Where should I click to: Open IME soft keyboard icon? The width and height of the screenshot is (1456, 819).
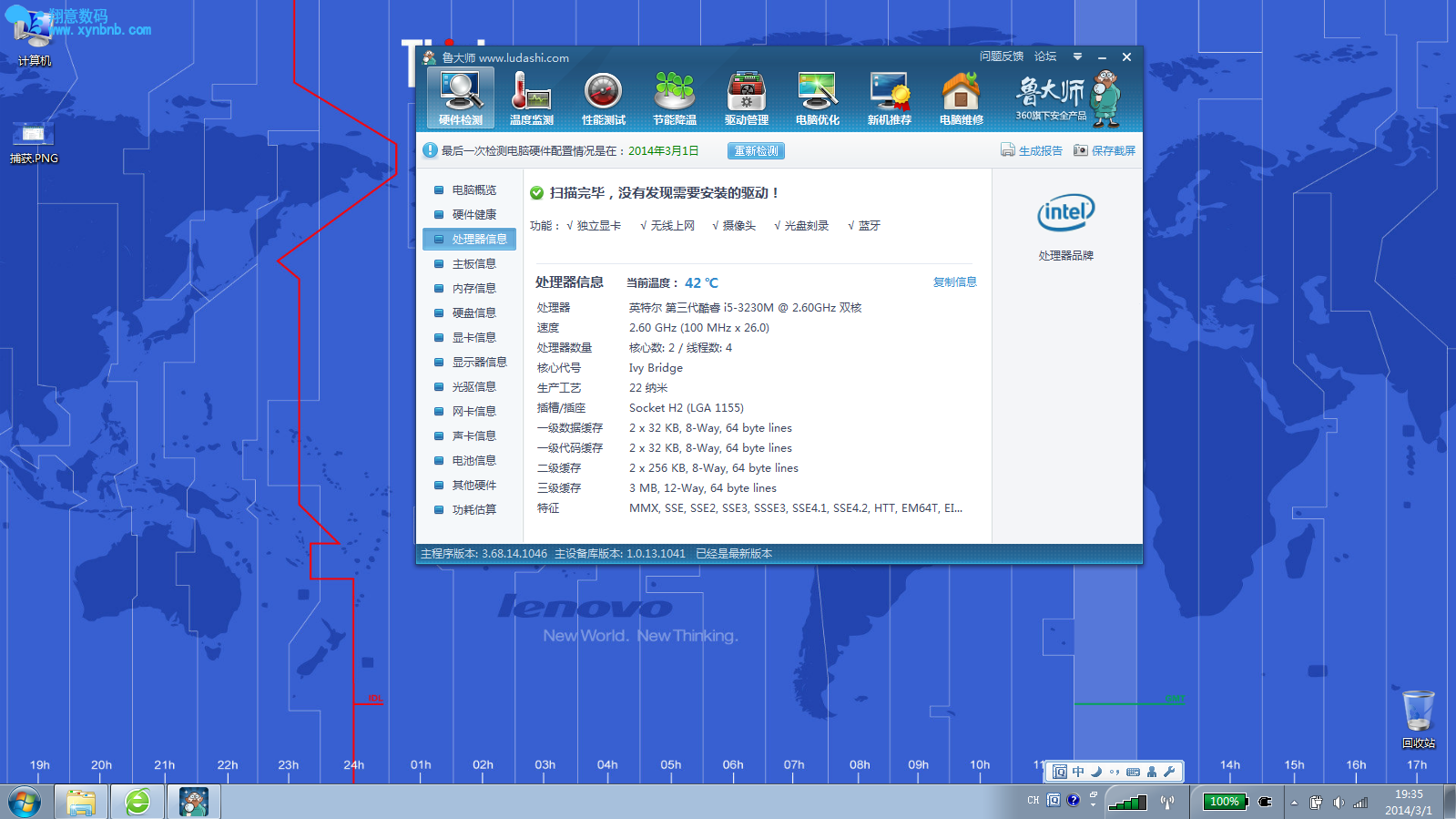click(x=1133, y=772)
